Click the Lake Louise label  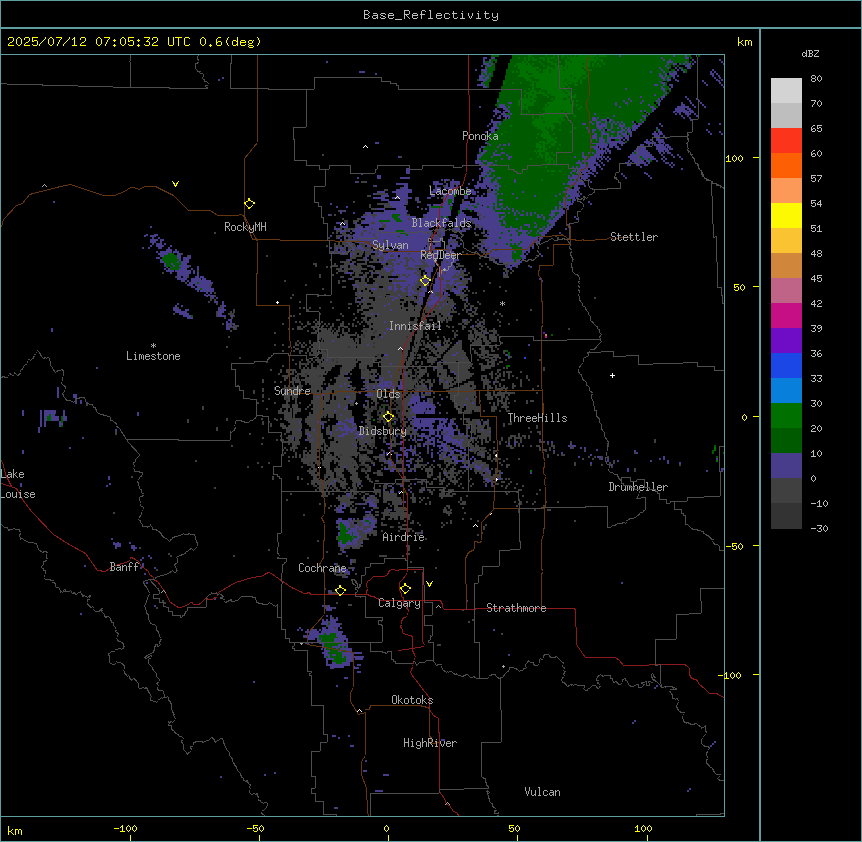(18, 484)
